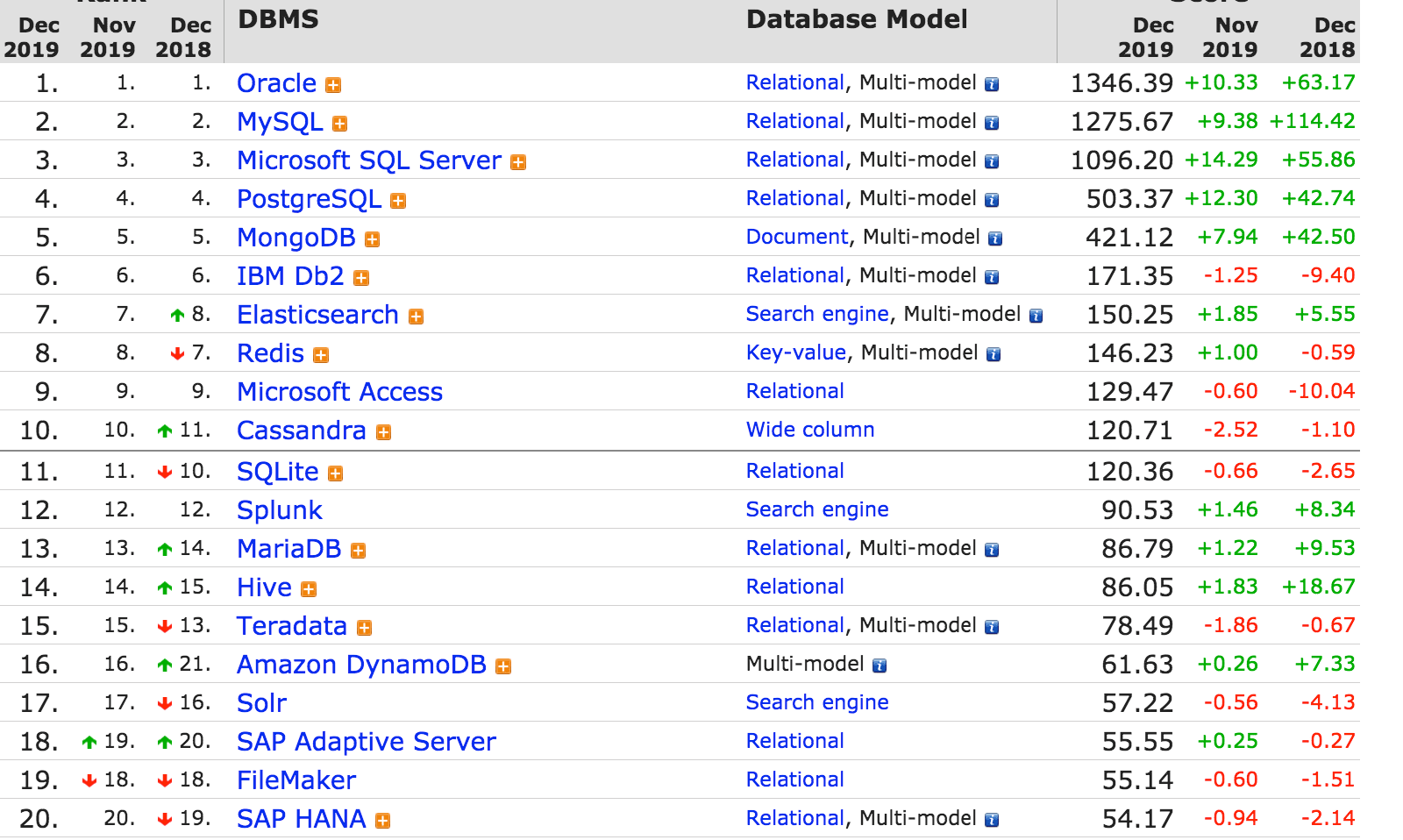Click Search engine link in Splunk row
1403x840 pixels.
[817, 509]
